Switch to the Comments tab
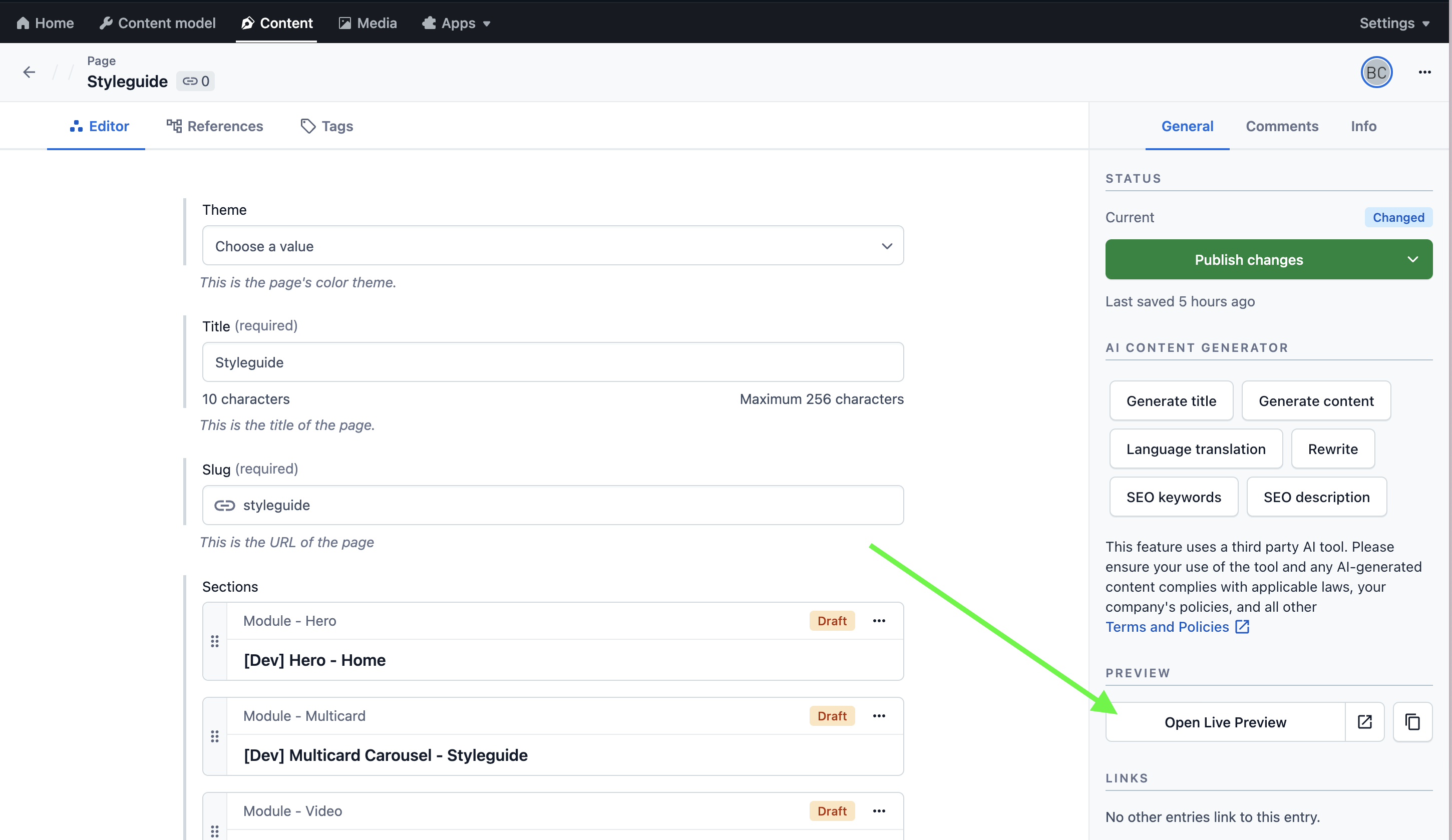 point(1282,126)
